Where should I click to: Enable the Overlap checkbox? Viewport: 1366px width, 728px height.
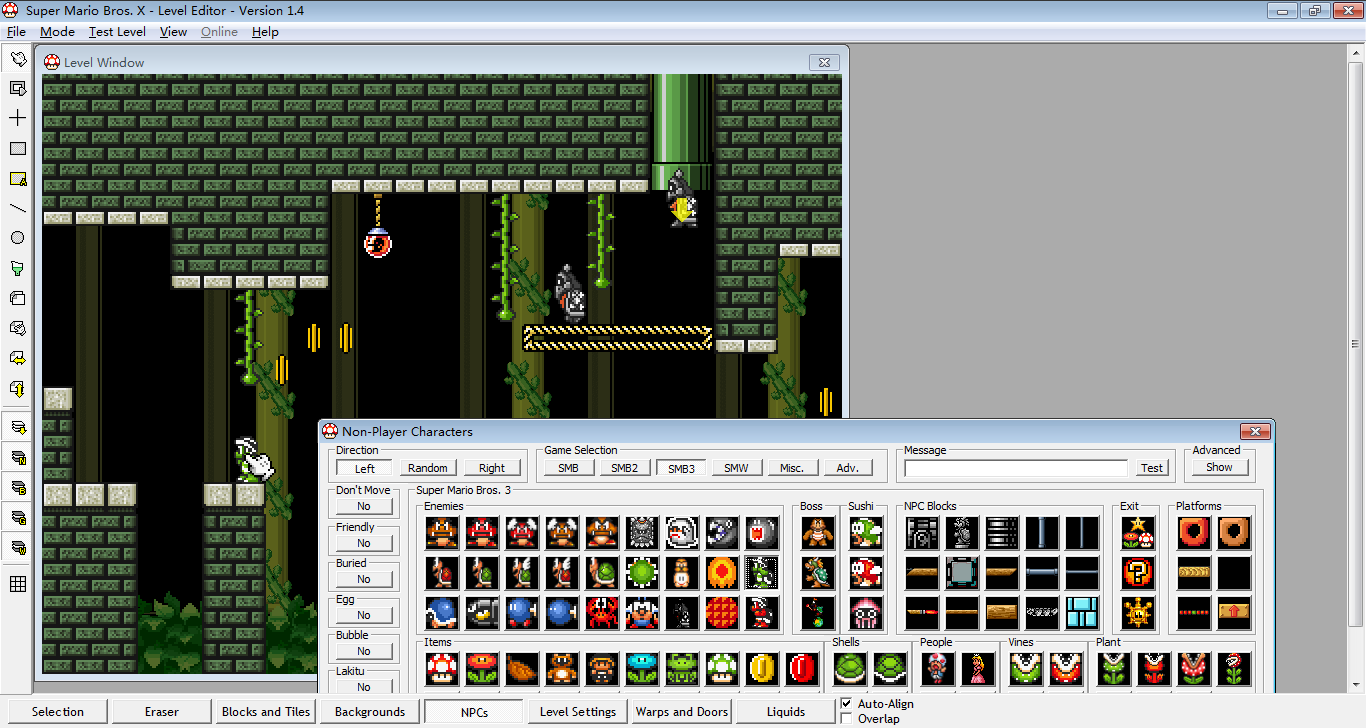(847, 719)
